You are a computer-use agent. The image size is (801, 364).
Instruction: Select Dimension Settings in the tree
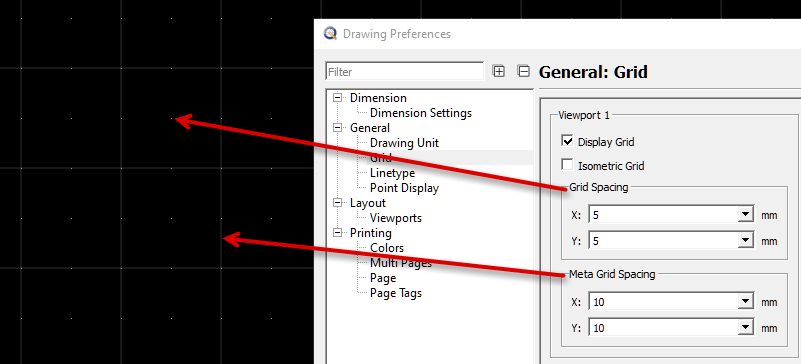pos(421,113)
